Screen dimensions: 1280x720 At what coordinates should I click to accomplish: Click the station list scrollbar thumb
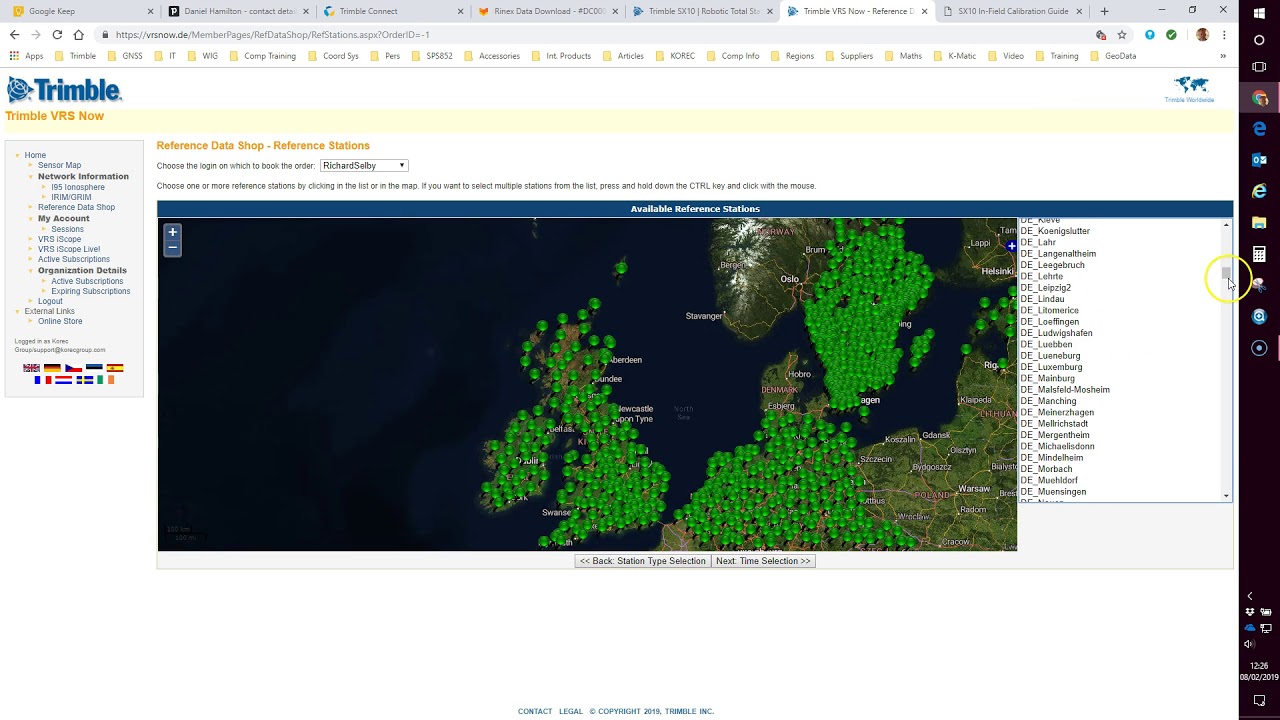(1226, 274)
